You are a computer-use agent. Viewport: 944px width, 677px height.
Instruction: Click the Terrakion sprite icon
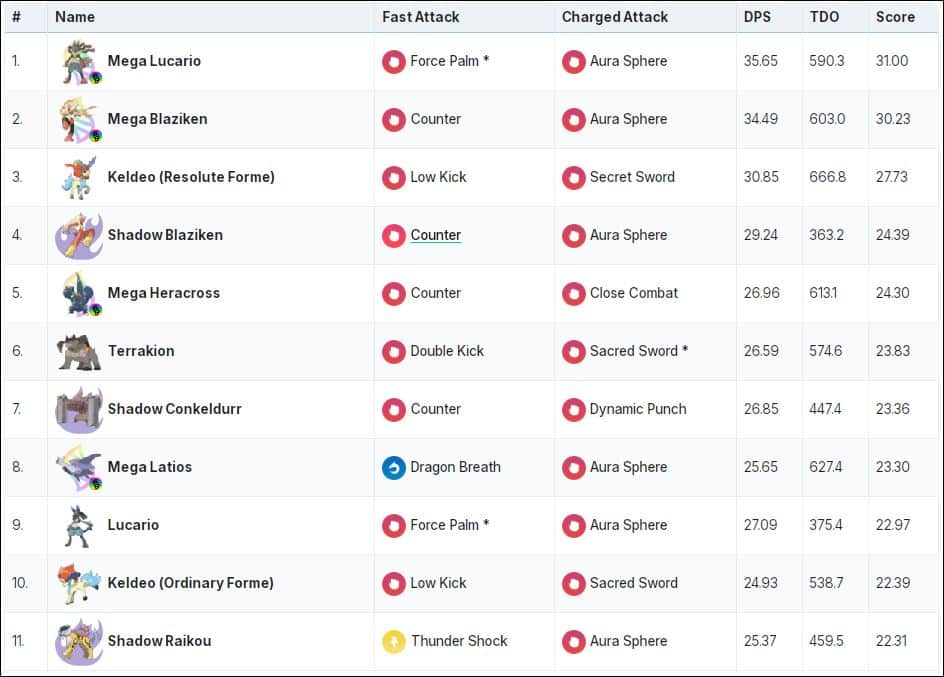click(79, 351)
